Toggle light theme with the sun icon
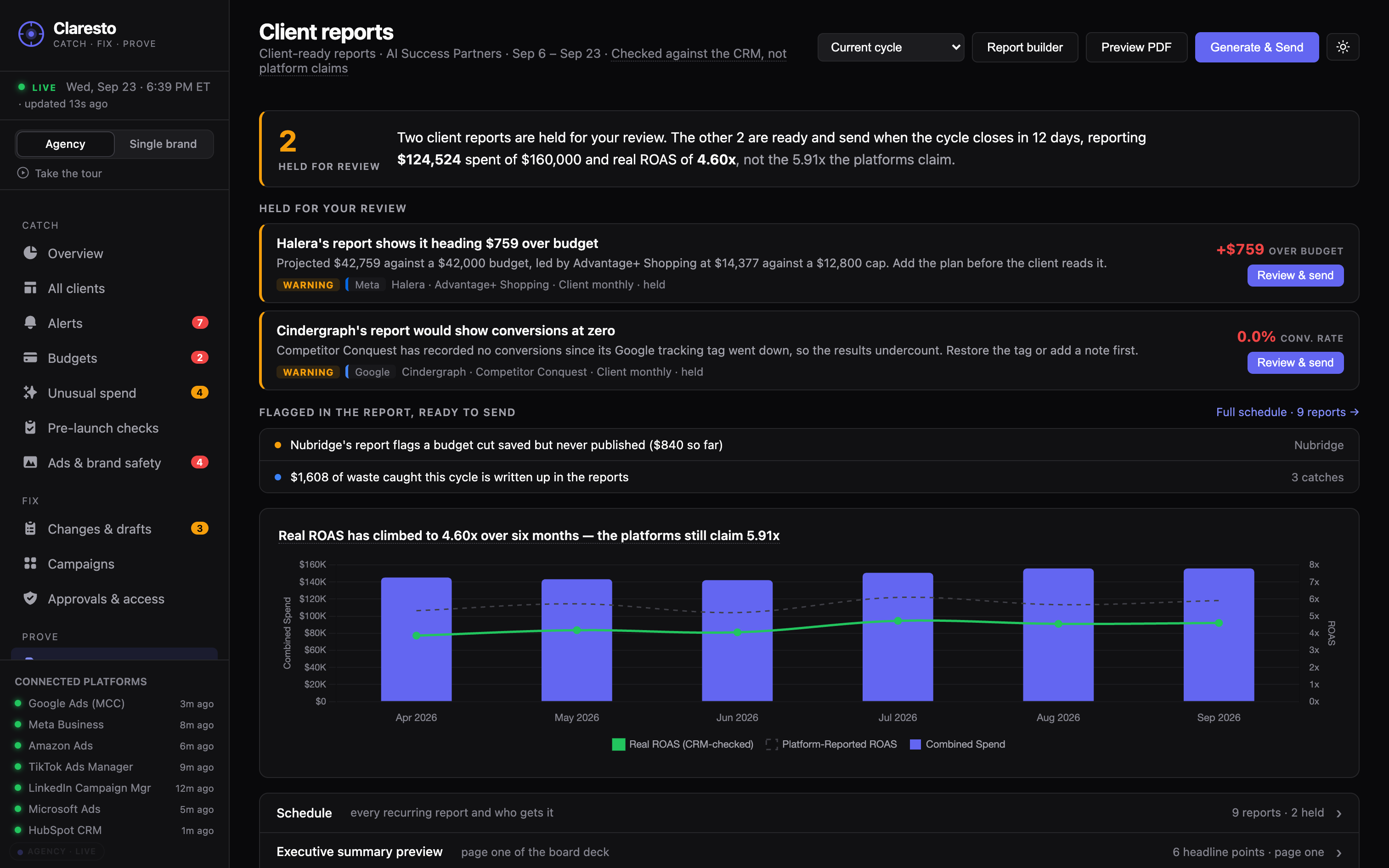Screen dimensions: 1389x868 [x=1343, y=47]
